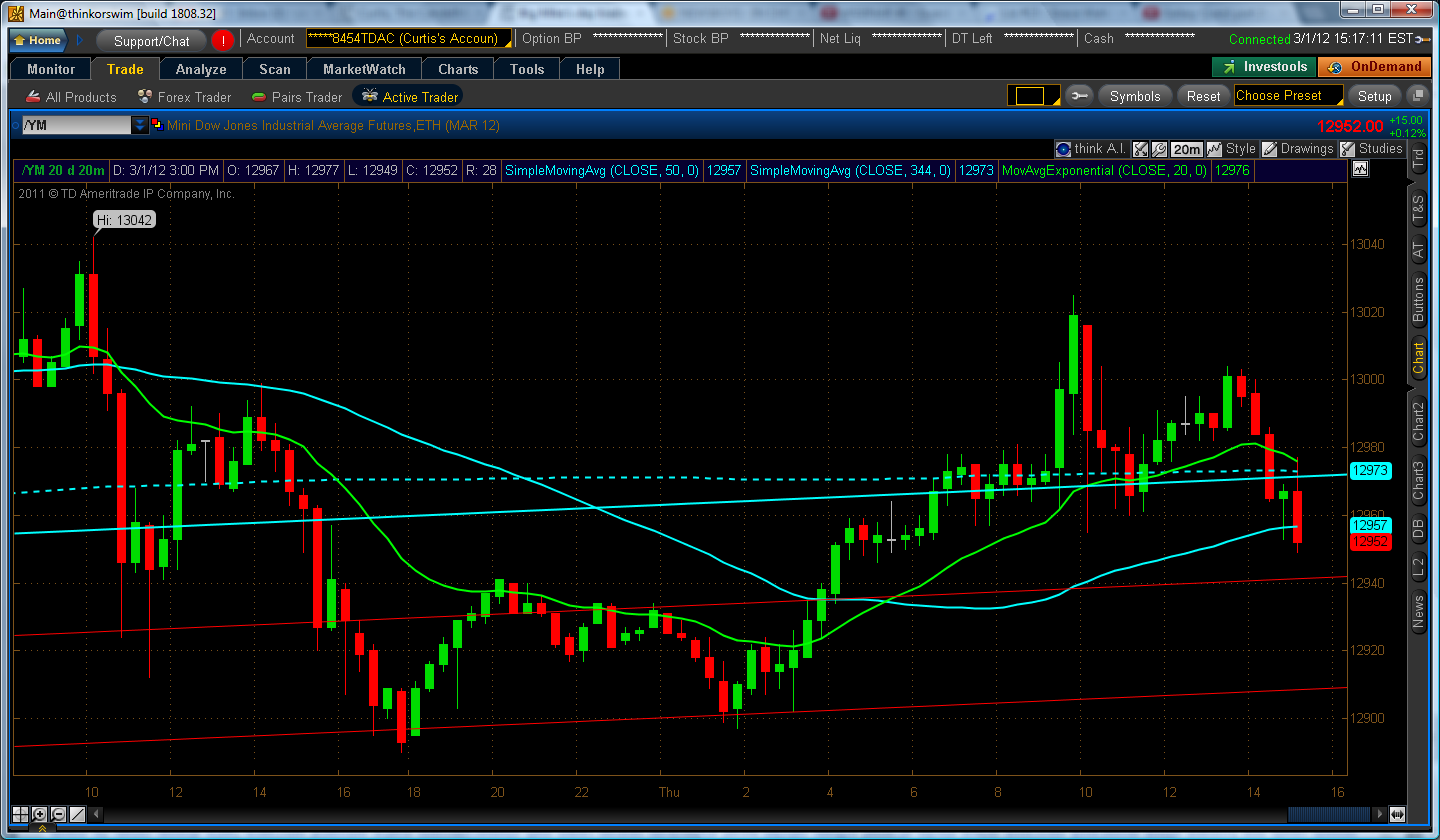Open the AT side panel tab
The height and width of the screenshot is (840, 1440).
[x=1418, y=251]
